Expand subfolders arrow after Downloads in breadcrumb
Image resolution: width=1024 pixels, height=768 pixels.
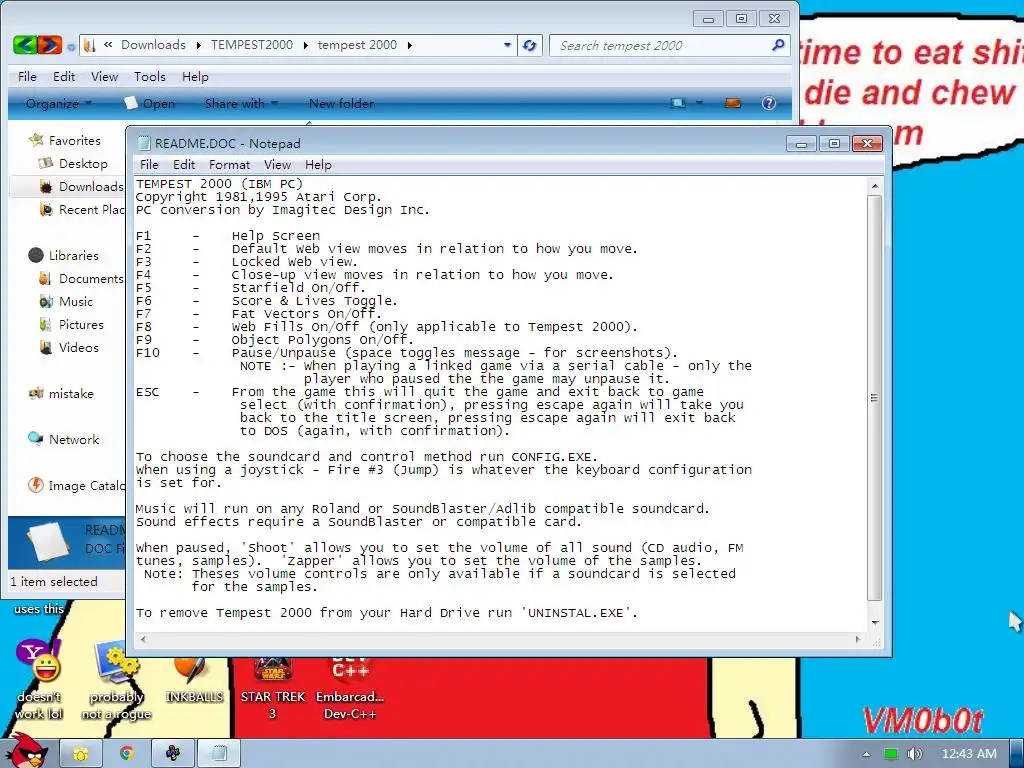tap(199, 45)
